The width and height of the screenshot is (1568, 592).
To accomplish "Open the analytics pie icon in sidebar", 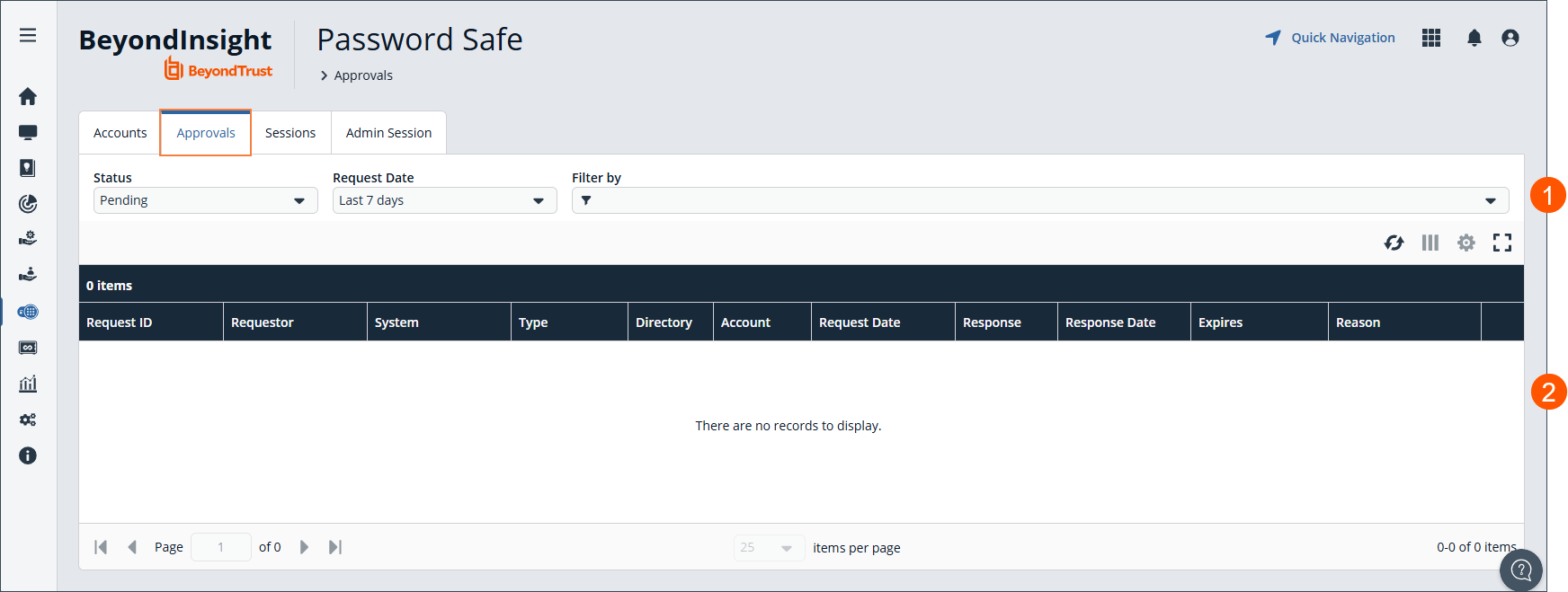I will [28, 204].
